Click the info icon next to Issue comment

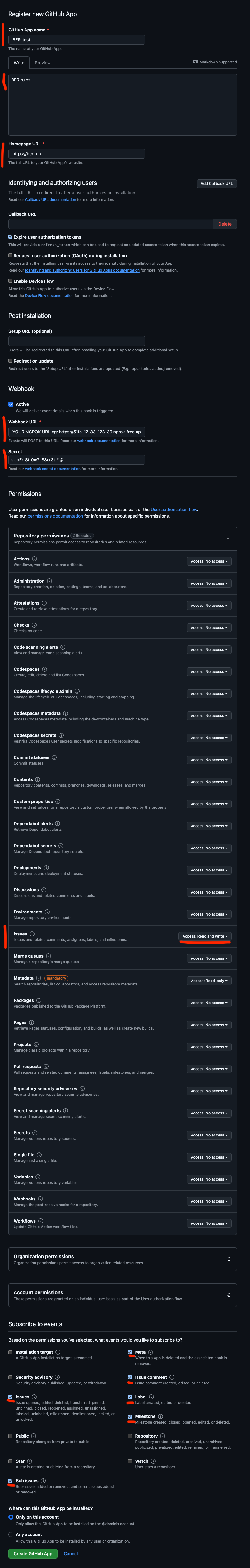tap(172, 1377)
